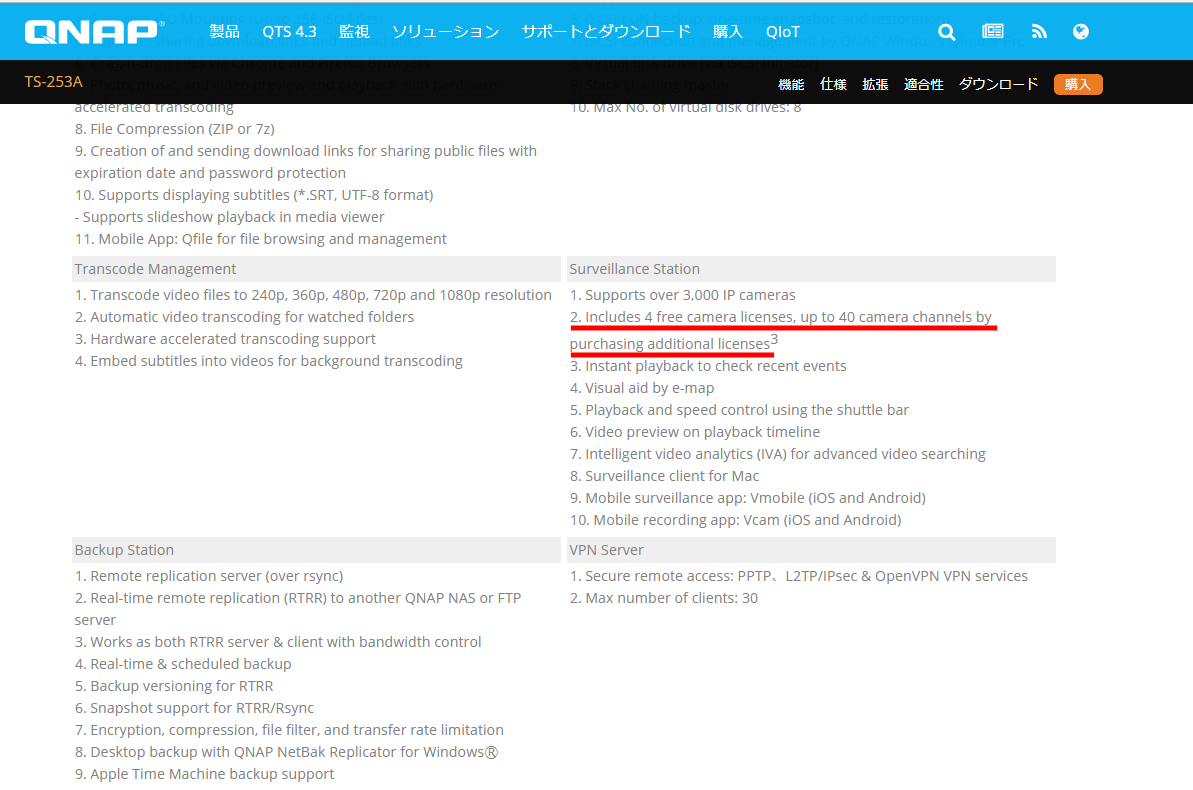Click the footnote 3 superscript after licenses
Image resolution: width=1193 pixels, height=790 pixels.
click(775, 339)
